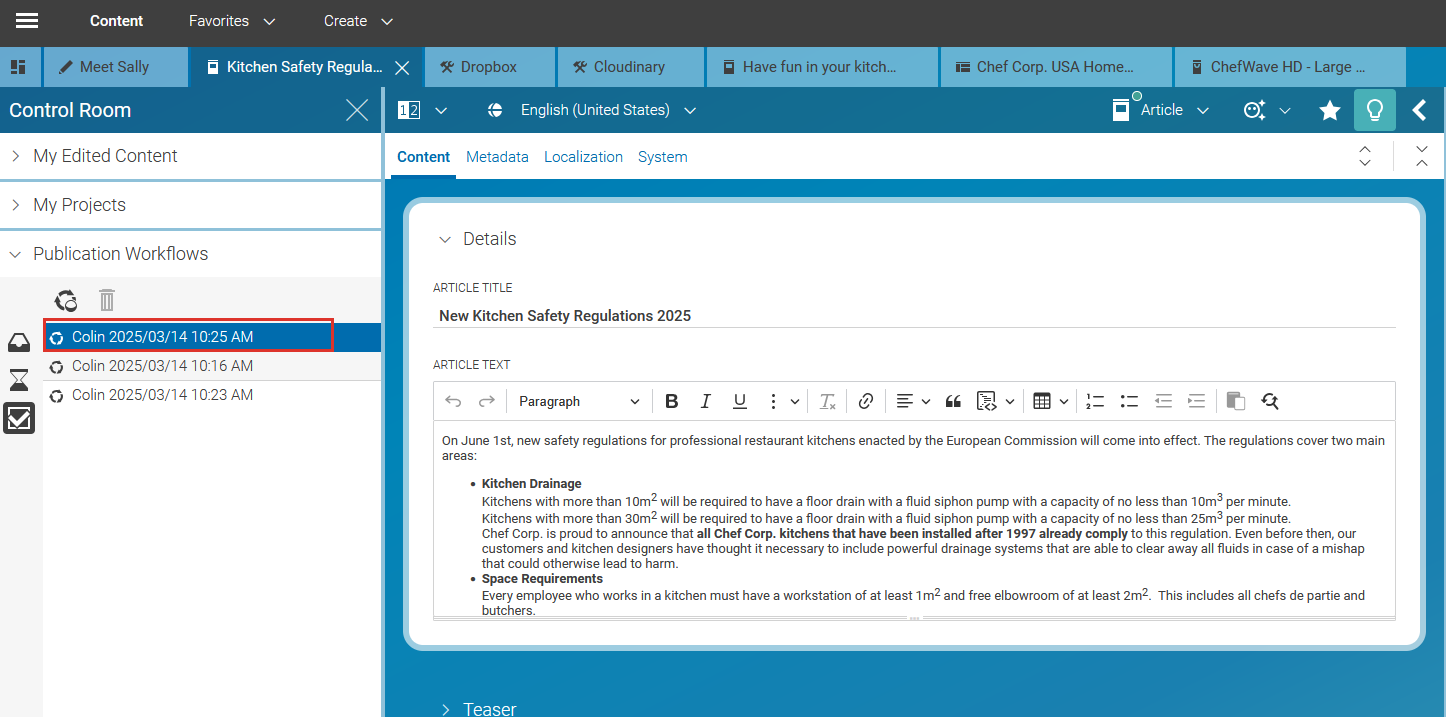Image resolution: width=1446 pixels, height=717 pixels.
Task: Click the workflow inbox tray icon
Action: point(19,343)
